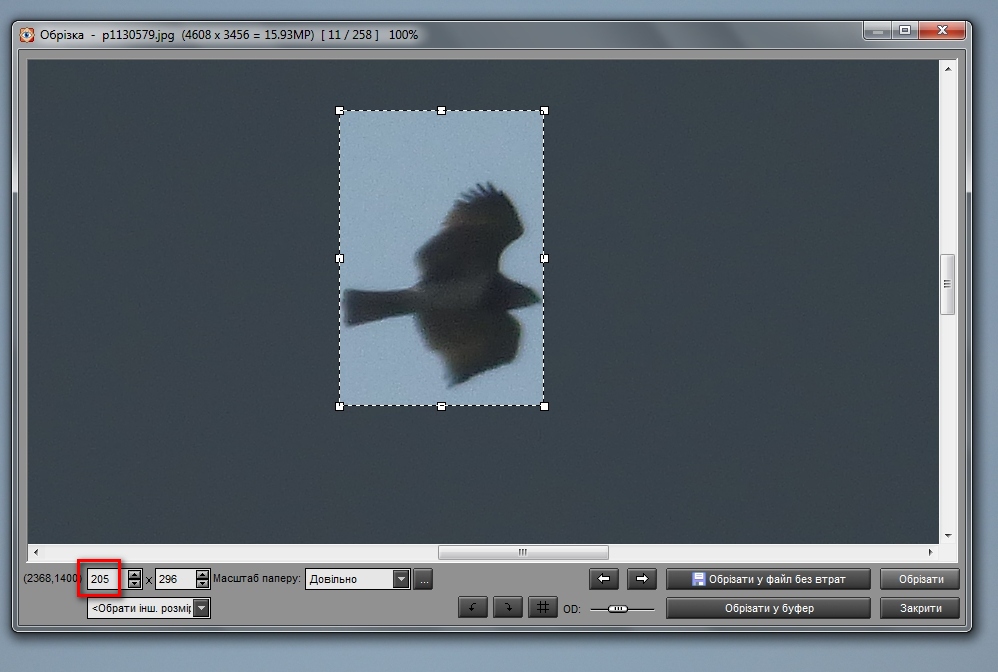Click the previous image left arrow button
The height and width of the screenshot is (672, 998).
click(604, 579)
